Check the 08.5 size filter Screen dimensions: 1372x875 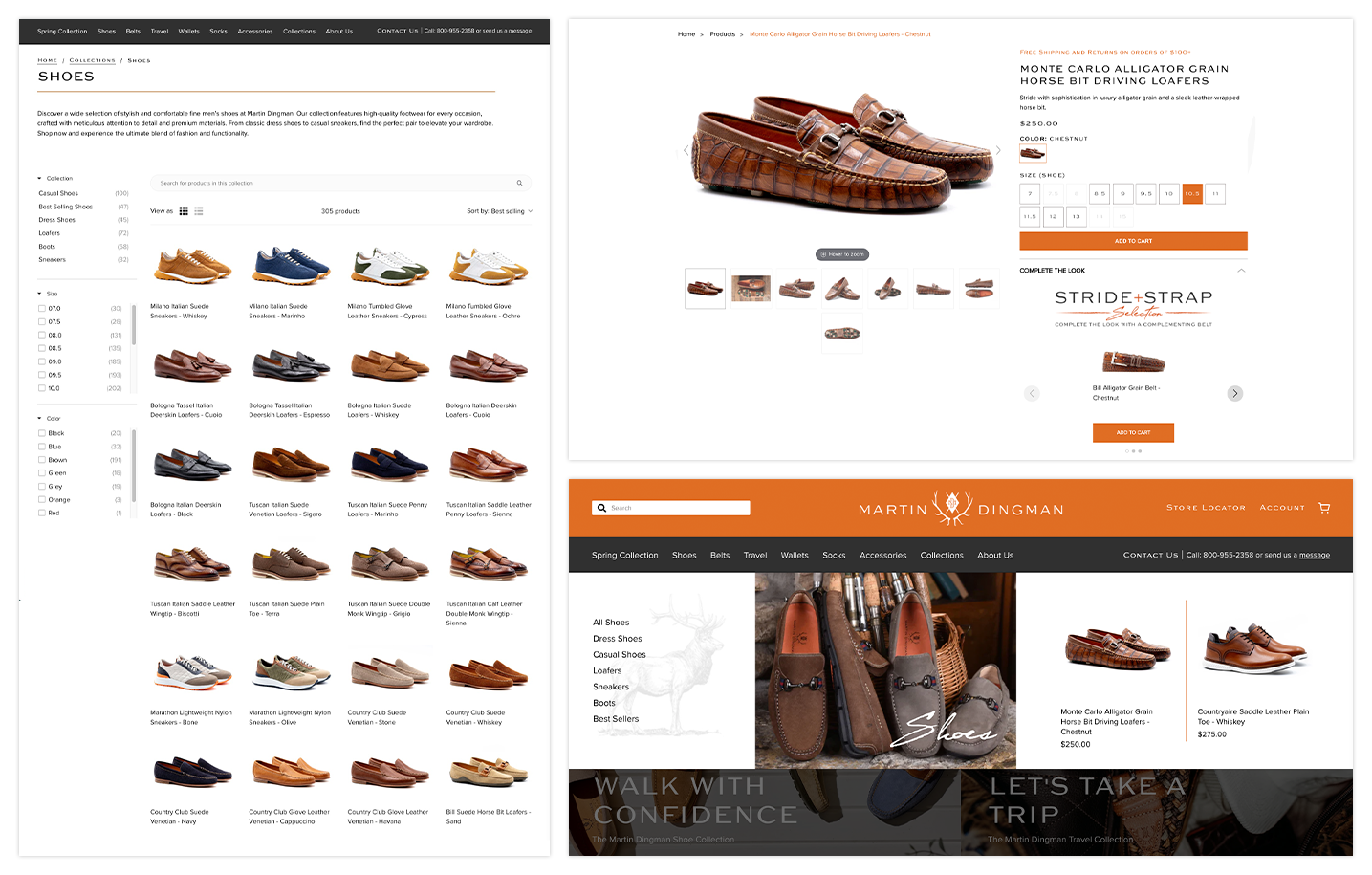[x=41, y=348]
